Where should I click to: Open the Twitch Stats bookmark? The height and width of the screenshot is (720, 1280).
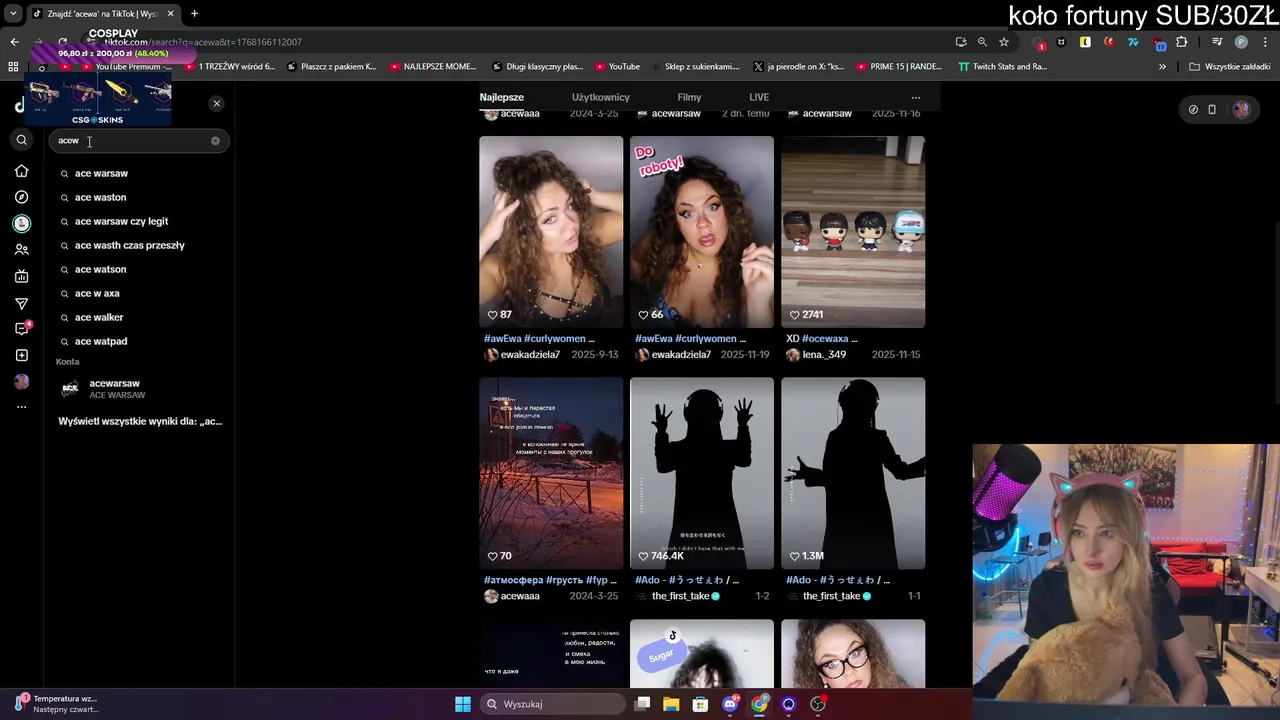pos(1002,67)
